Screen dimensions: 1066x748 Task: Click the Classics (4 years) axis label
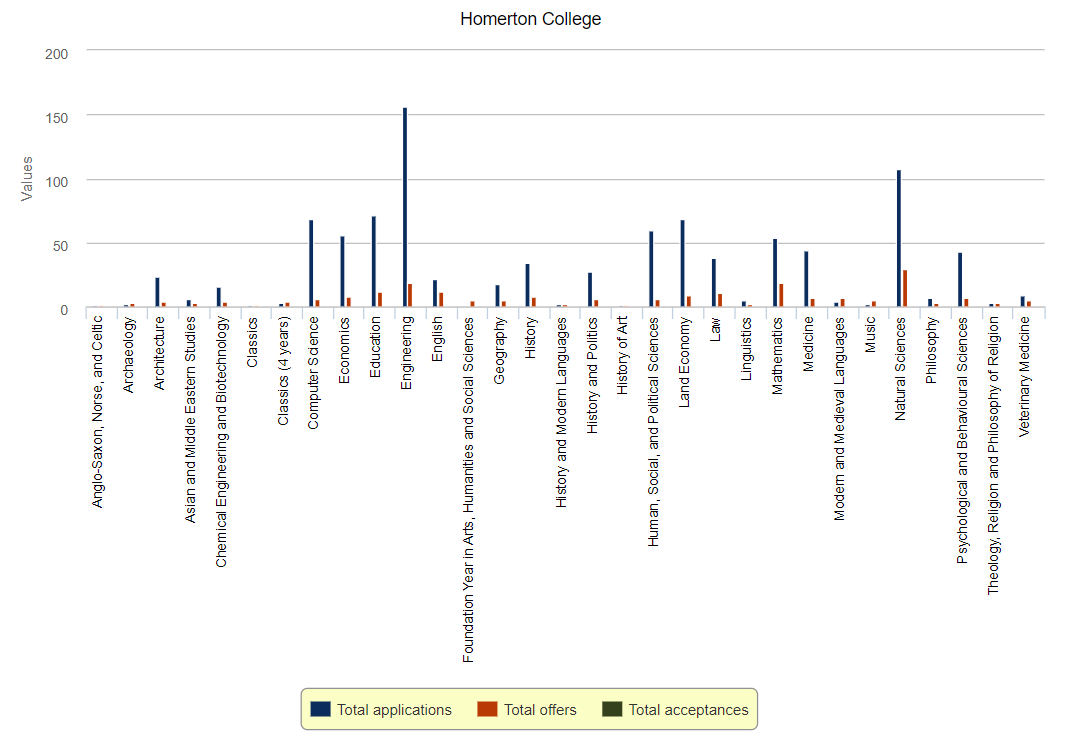(283, 371)
